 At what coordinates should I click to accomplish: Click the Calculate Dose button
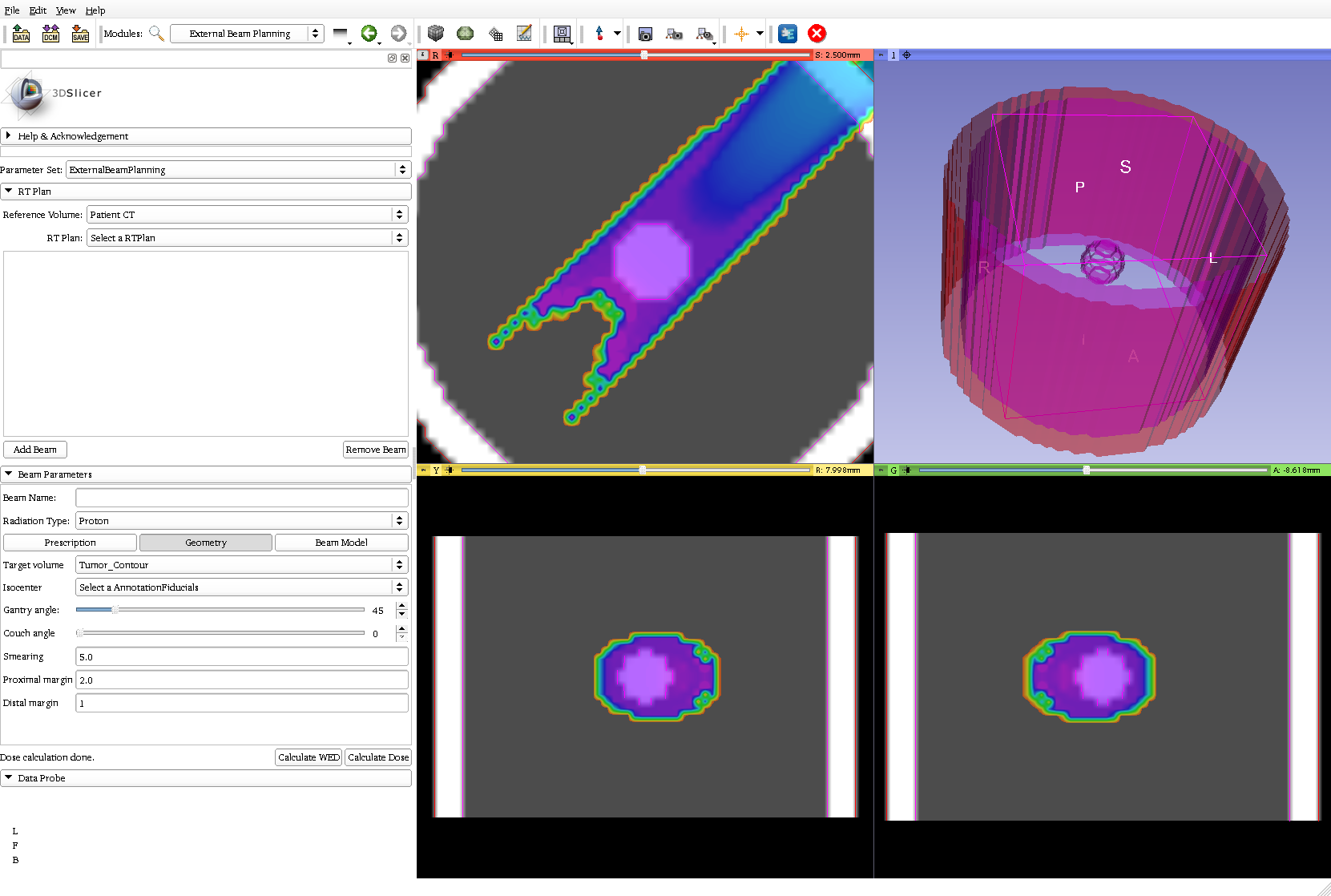pos(377,757)
